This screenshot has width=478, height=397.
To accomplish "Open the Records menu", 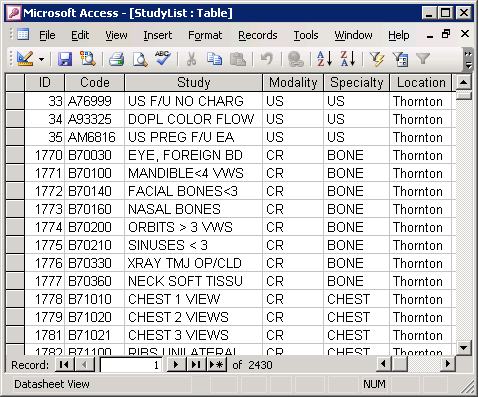I will click(x=258, y=35).
